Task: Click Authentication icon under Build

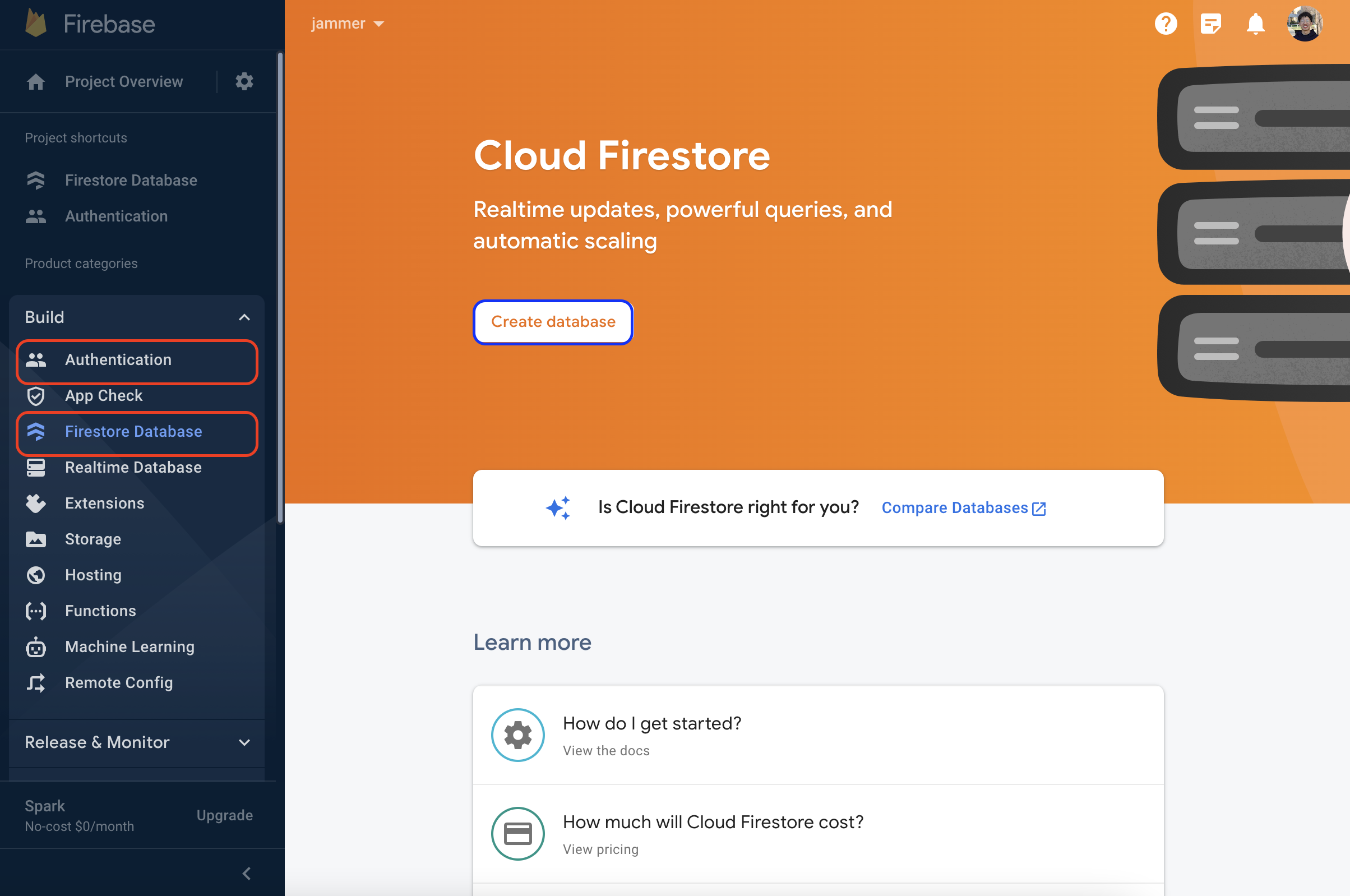Action: tap(36, 359)
